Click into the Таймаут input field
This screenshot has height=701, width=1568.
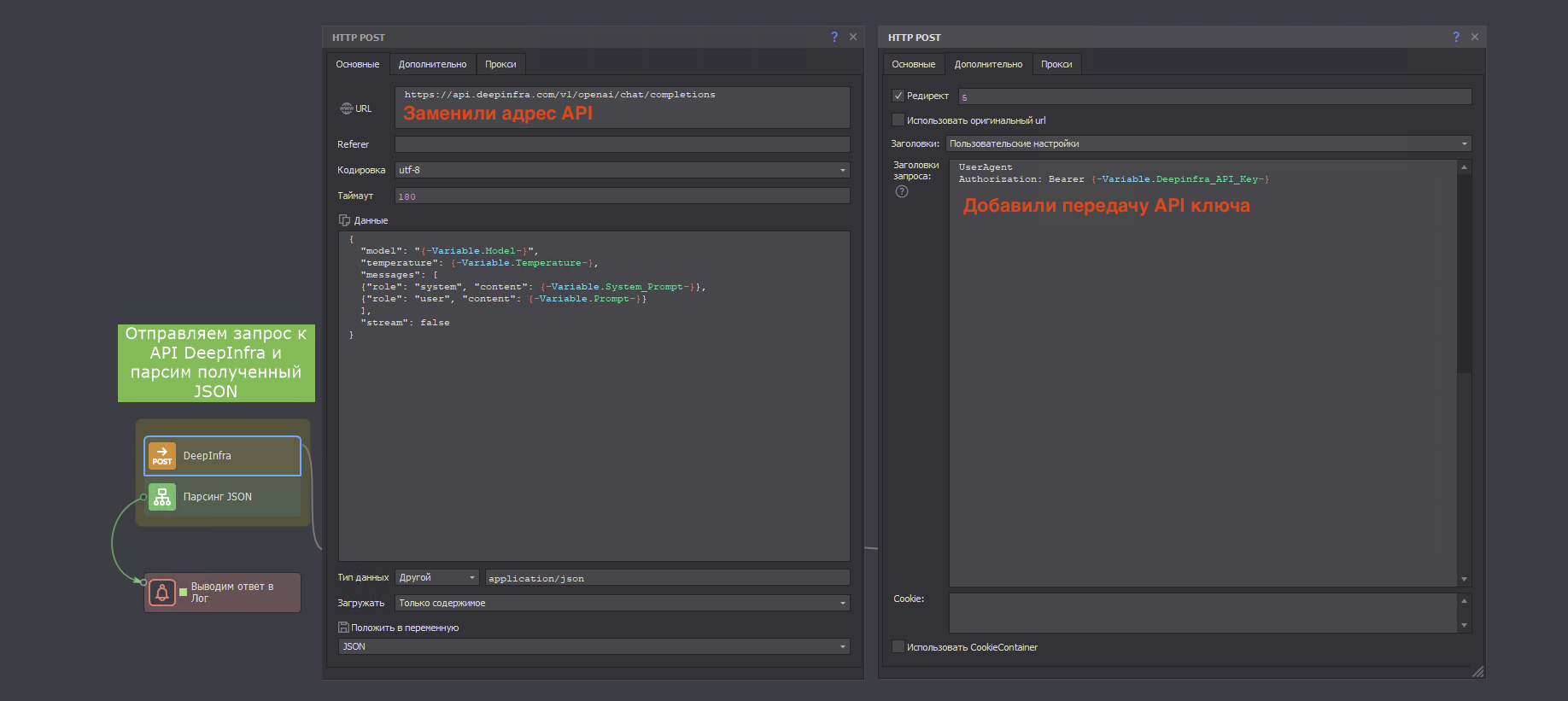pyautogui.click(x=622, y=196)
